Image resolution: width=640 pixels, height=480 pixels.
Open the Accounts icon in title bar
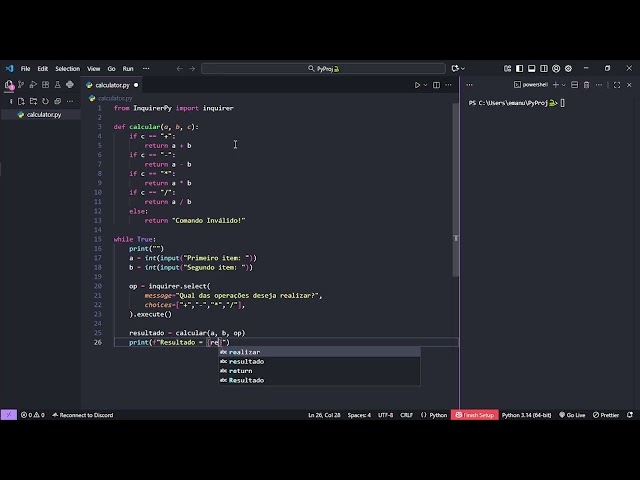556,69
